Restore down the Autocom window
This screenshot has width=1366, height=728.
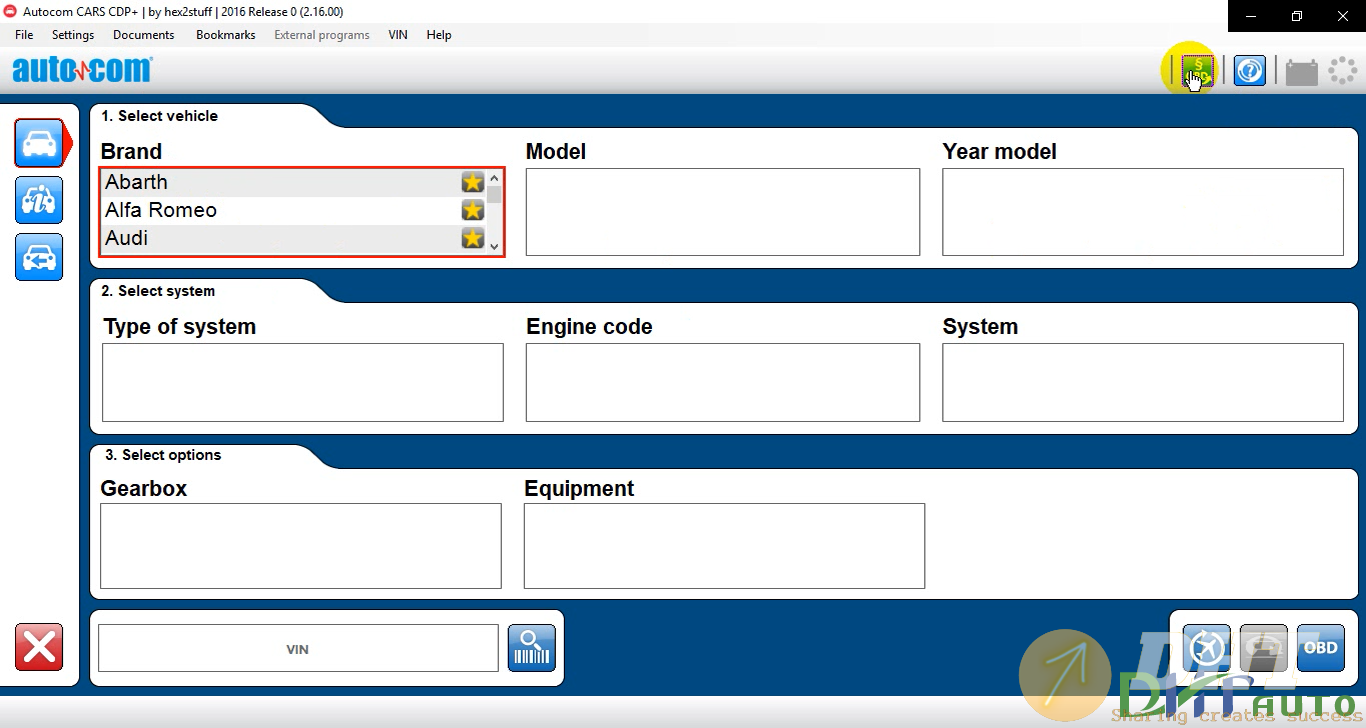pyautogui.click(x=1297, y=16)
